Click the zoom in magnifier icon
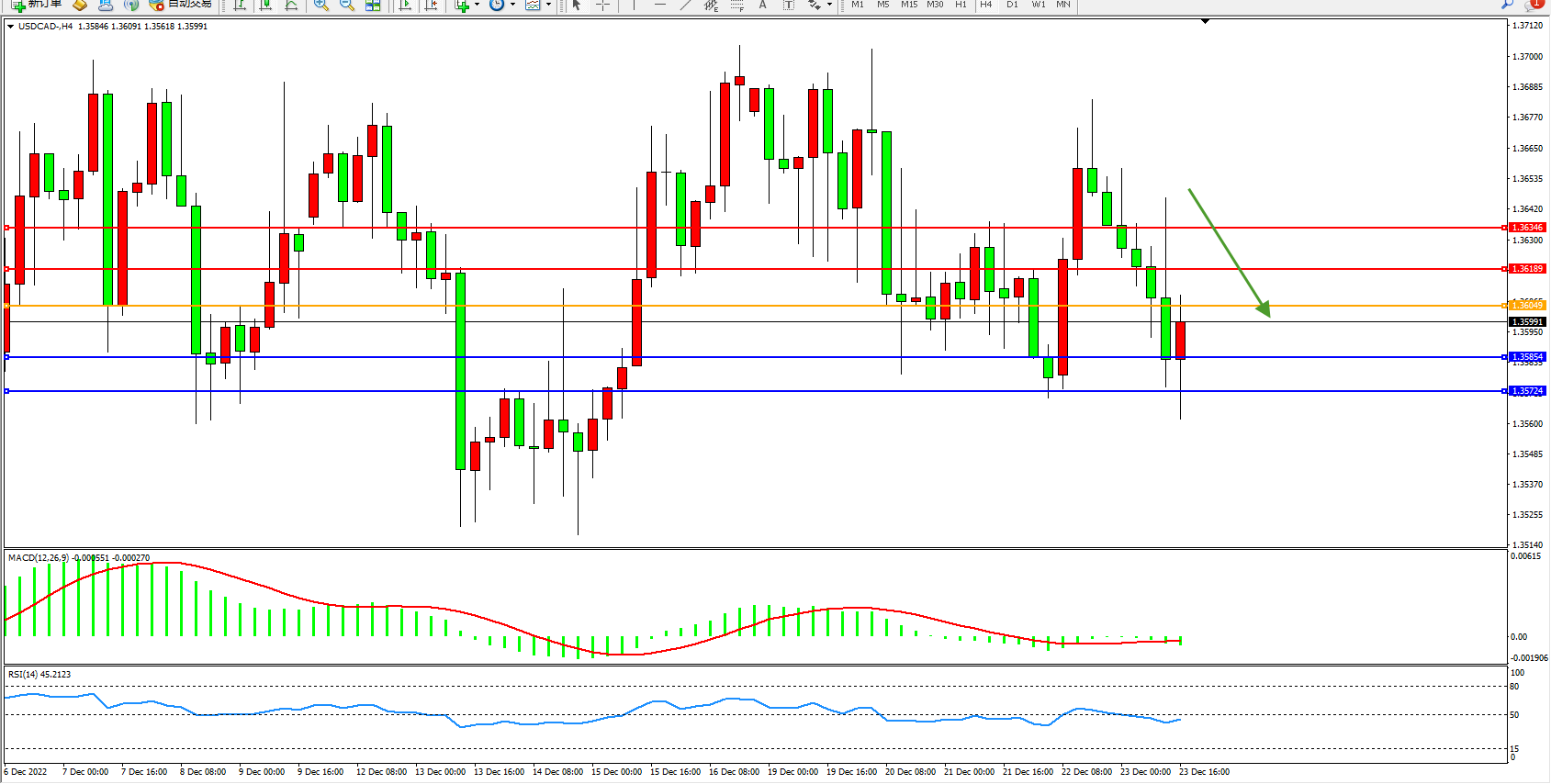Viewport: 1551px width, 784px height. 320,5
